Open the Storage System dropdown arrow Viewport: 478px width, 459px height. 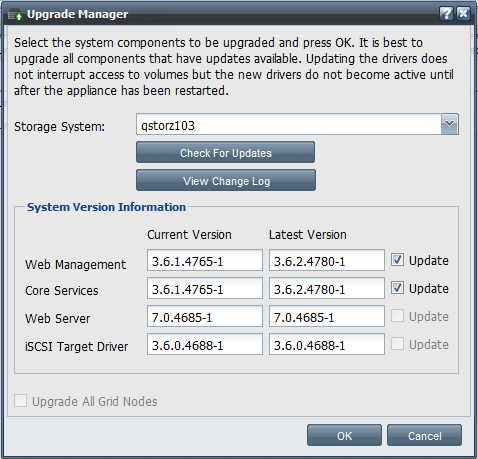[x=450, y=124]
